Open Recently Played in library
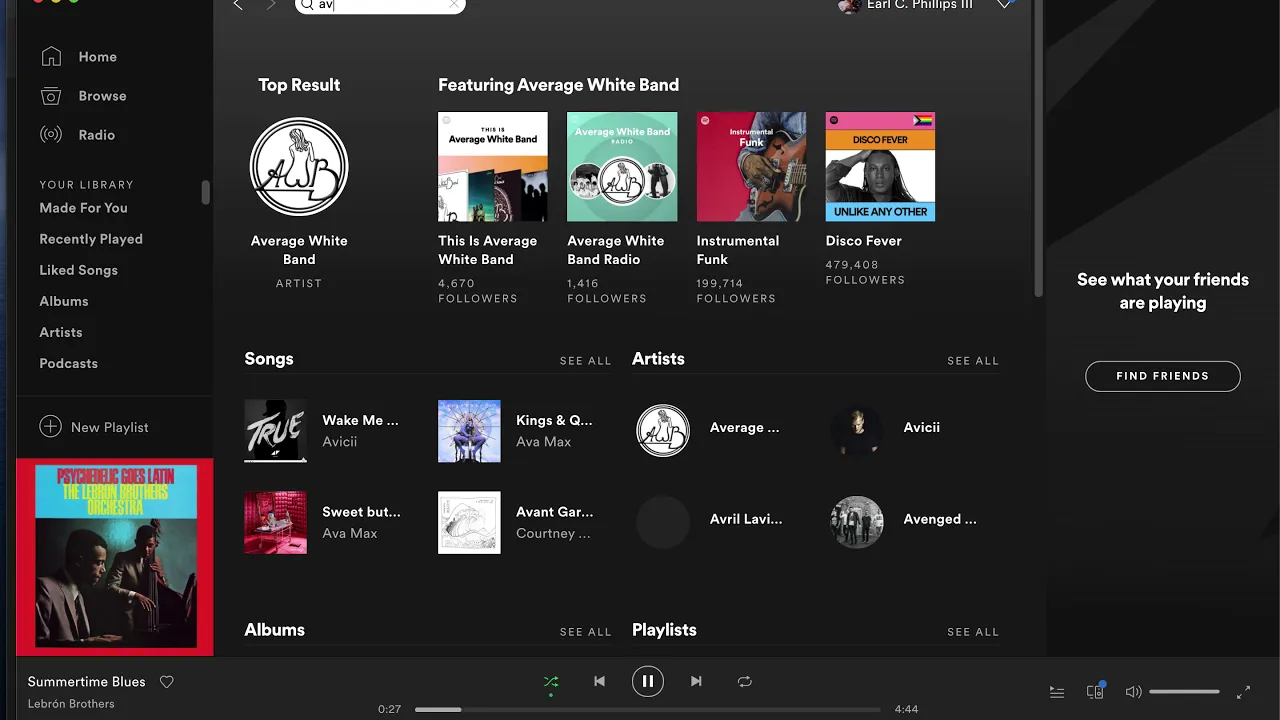The image size is (1280, 720). (91, 239)
